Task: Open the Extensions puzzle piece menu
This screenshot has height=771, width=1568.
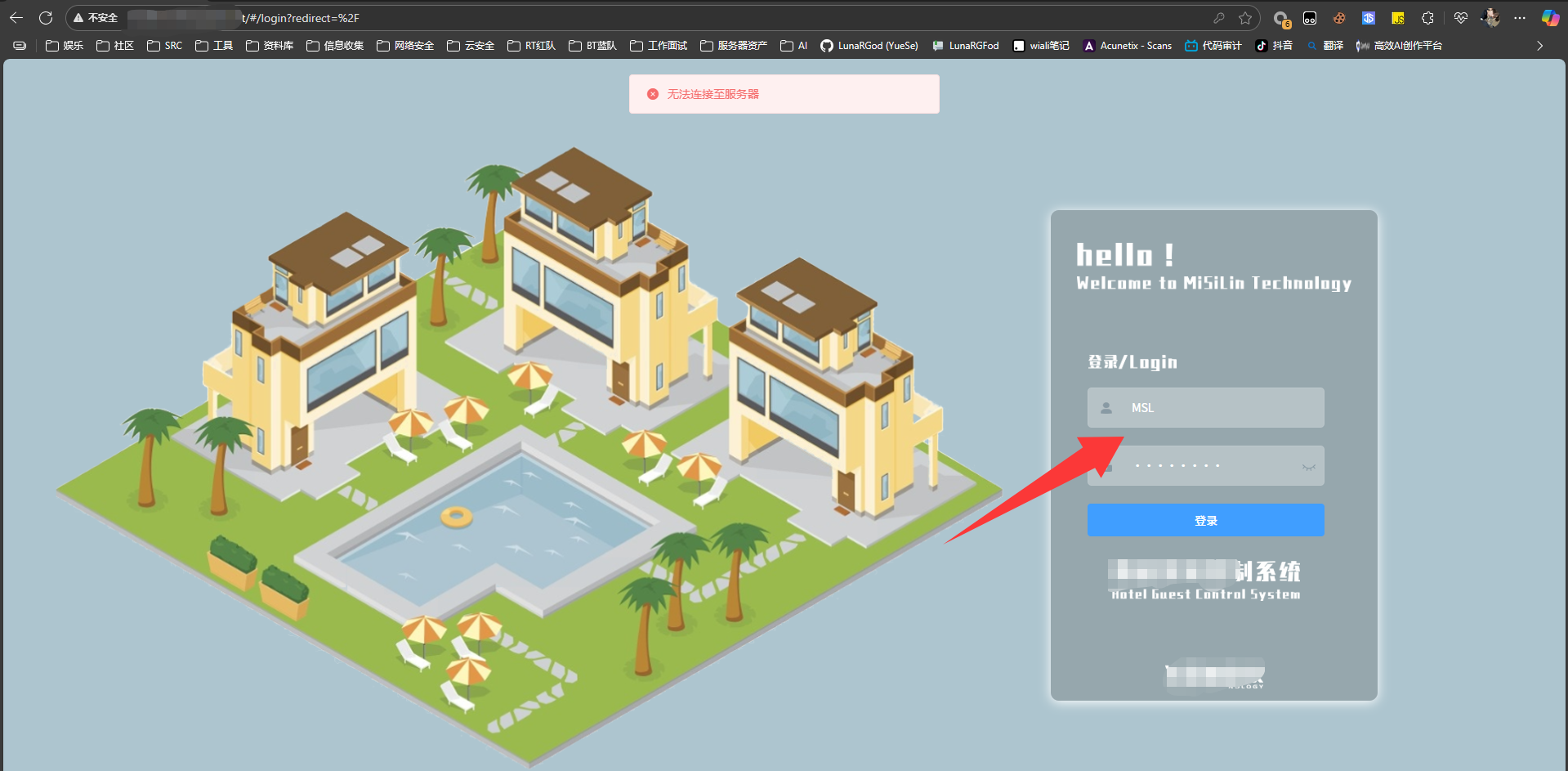Action: point(1427,18)
